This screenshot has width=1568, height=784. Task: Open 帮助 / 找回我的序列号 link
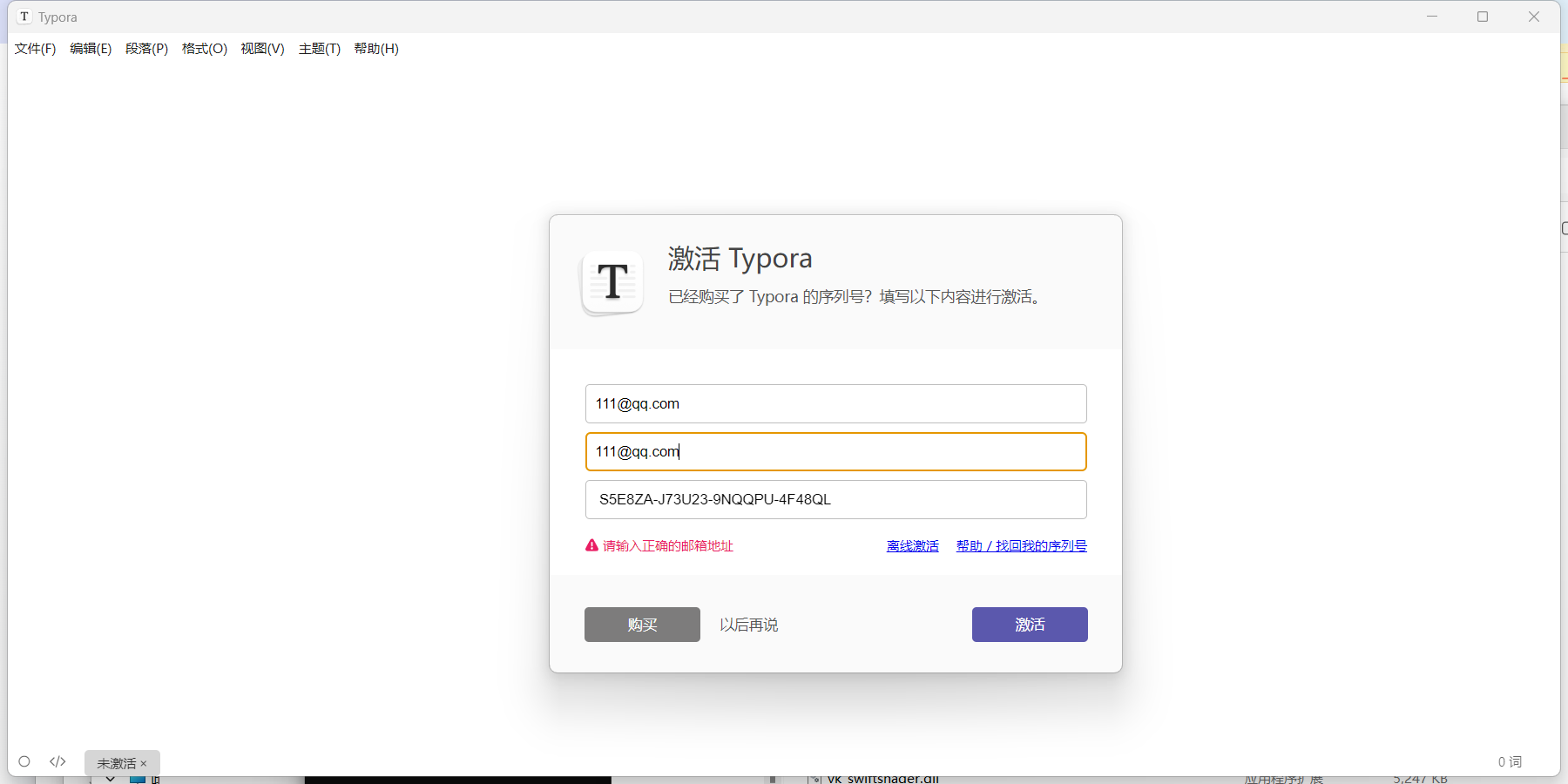tap(1021, 546)
